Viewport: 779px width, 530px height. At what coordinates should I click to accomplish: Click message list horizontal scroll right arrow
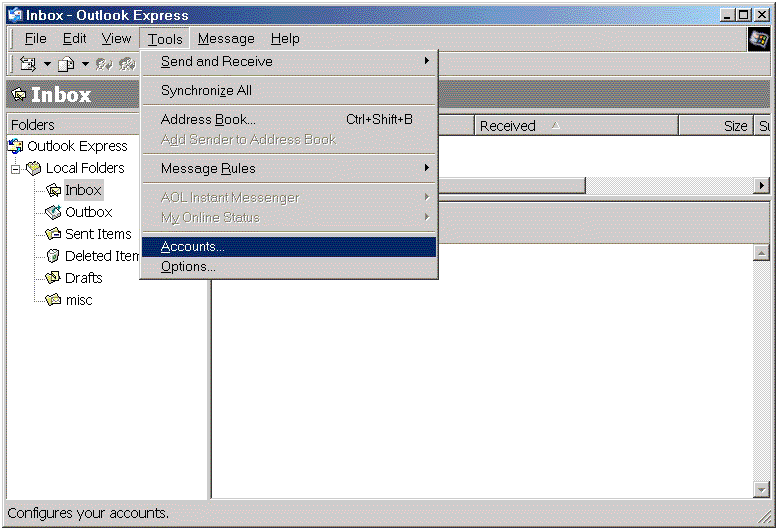point(762,186)
